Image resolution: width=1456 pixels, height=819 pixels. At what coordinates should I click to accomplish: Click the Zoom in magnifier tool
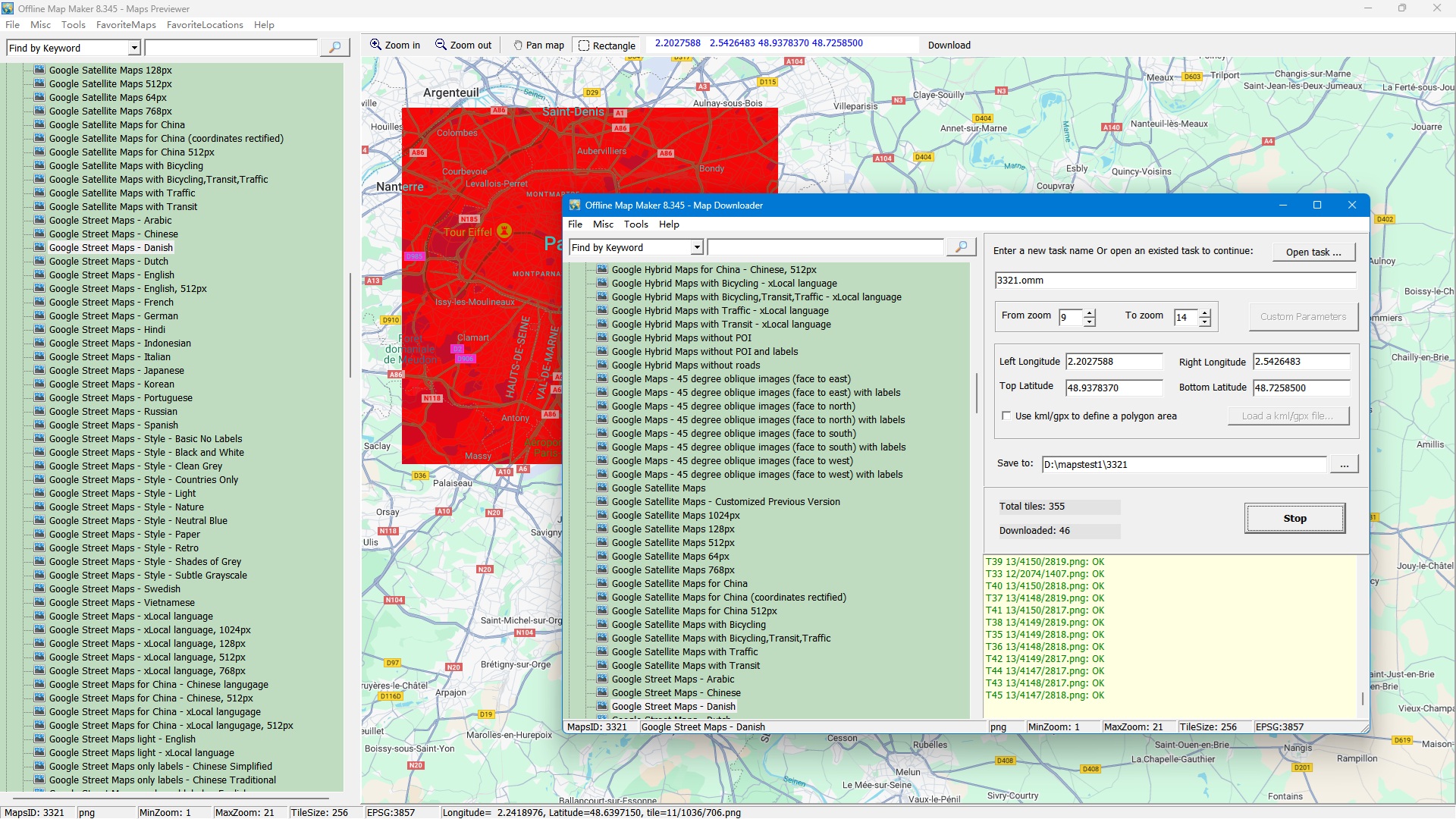[x=394, y=45]
